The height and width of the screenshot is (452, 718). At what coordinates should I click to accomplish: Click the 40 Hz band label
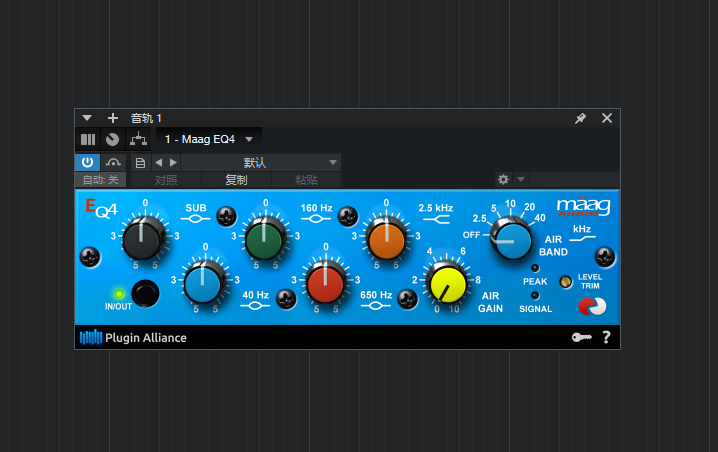point(256,295)
